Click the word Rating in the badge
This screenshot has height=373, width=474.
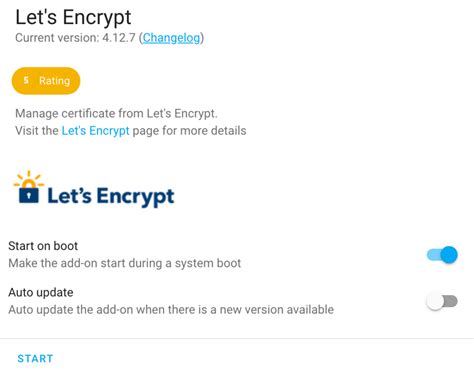click(x=55, y=81)
